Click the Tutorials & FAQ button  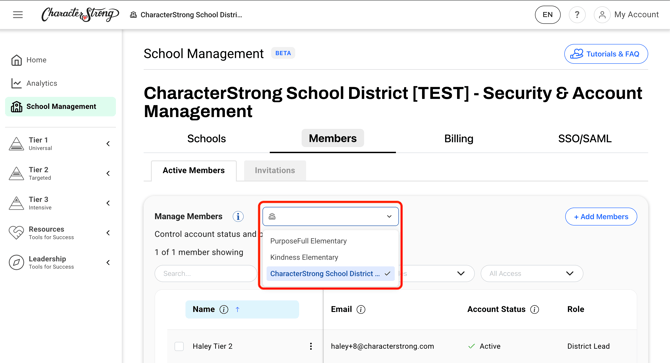(x=606, y=54)
